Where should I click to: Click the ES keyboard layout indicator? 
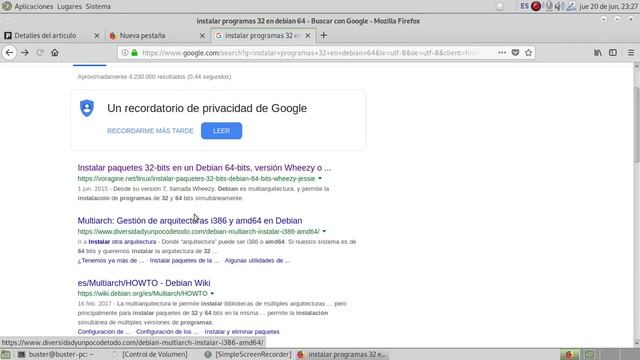coord(524,6)
